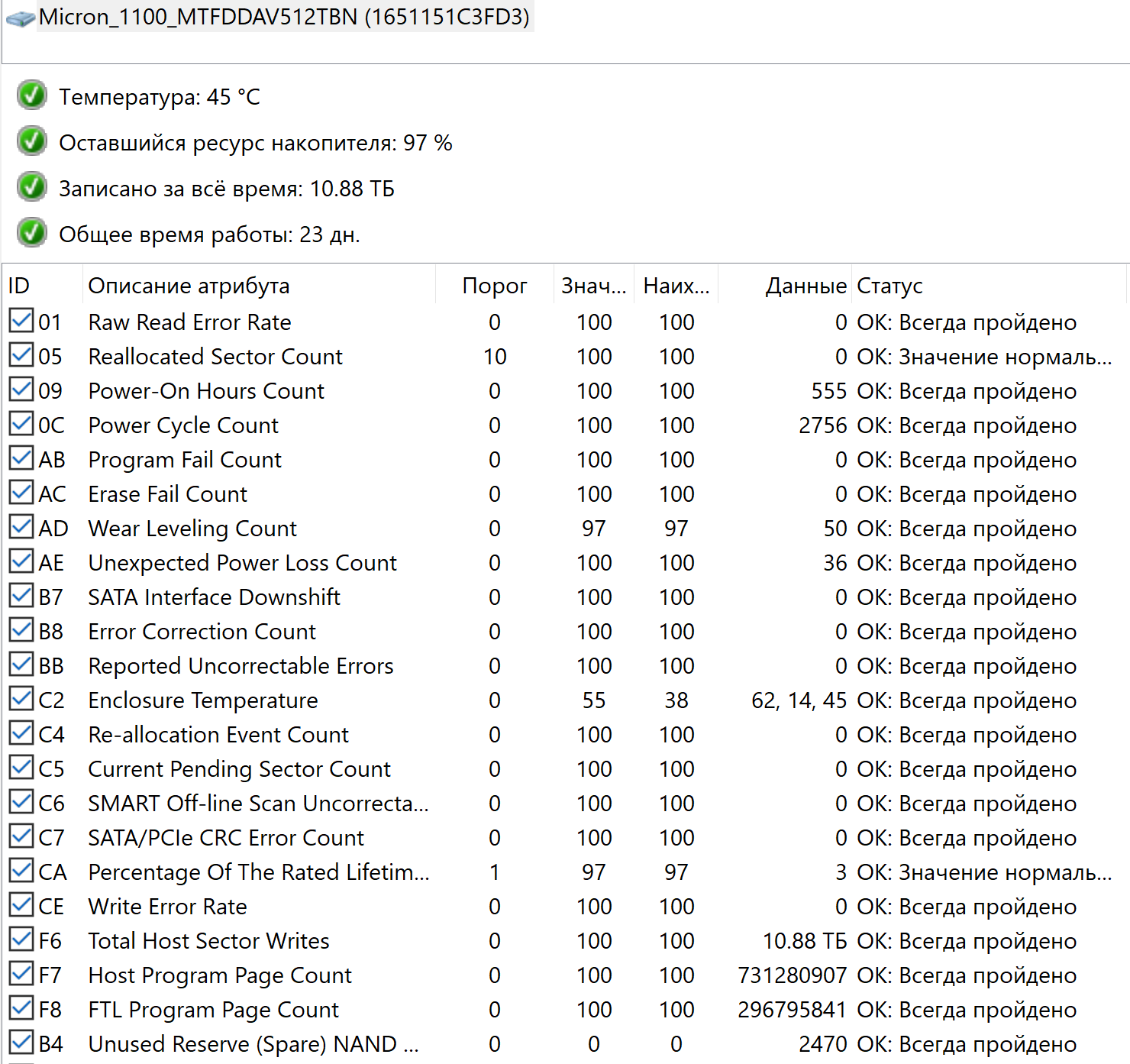Toggle the AC Erase Fail Count checkbox
1130x1064 pixels.
point(21,493)
